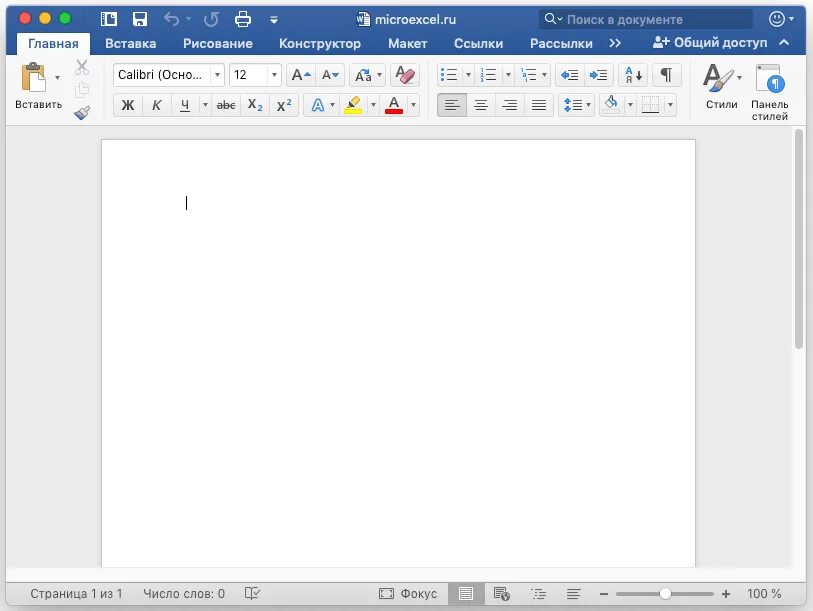Image resolution: width=813 pixels, height=611 pixels.
Task: Switch to the Вставка tab
Action: [x=131, y=43]
